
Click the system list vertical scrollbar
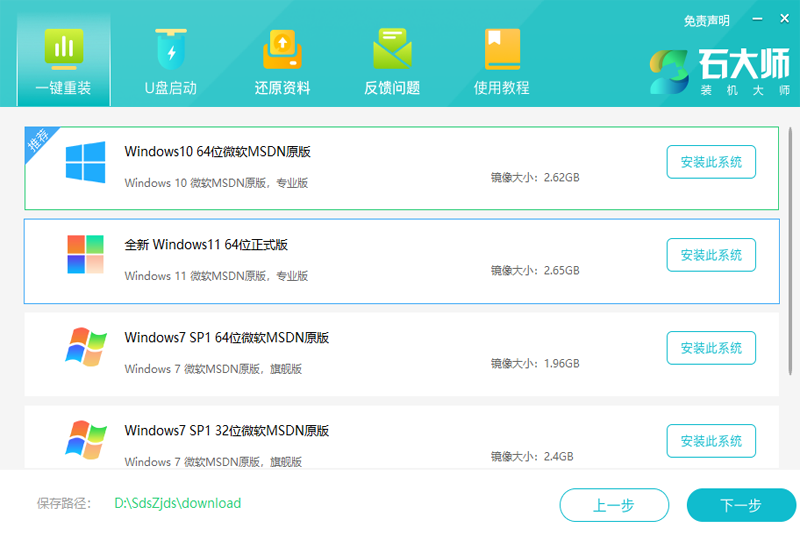(x=790, y=251)
